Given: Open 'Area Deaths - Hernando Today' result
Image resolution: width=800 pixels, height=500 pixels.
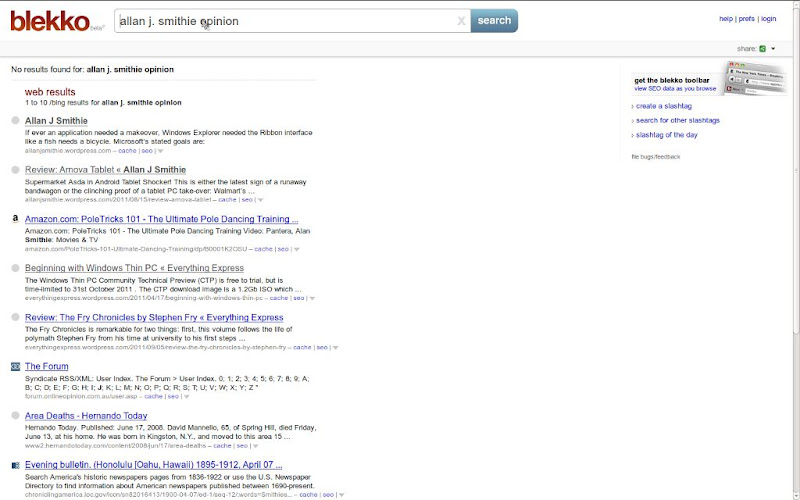Looking at the screenshot, I should click(x=86, y=416).
